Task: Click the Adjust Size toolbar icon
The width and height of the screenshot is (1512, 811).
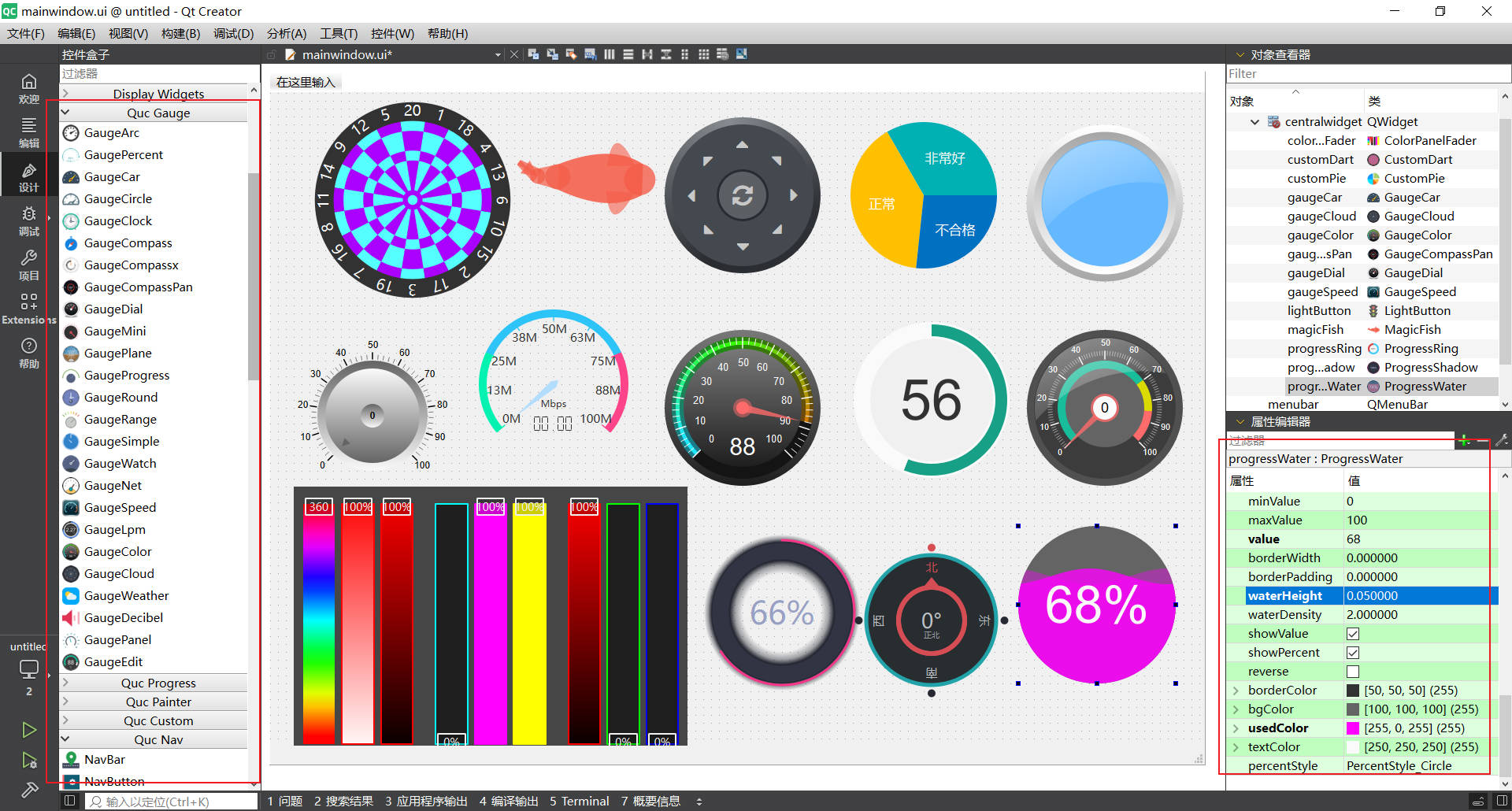Action: [x=741, y=54]
